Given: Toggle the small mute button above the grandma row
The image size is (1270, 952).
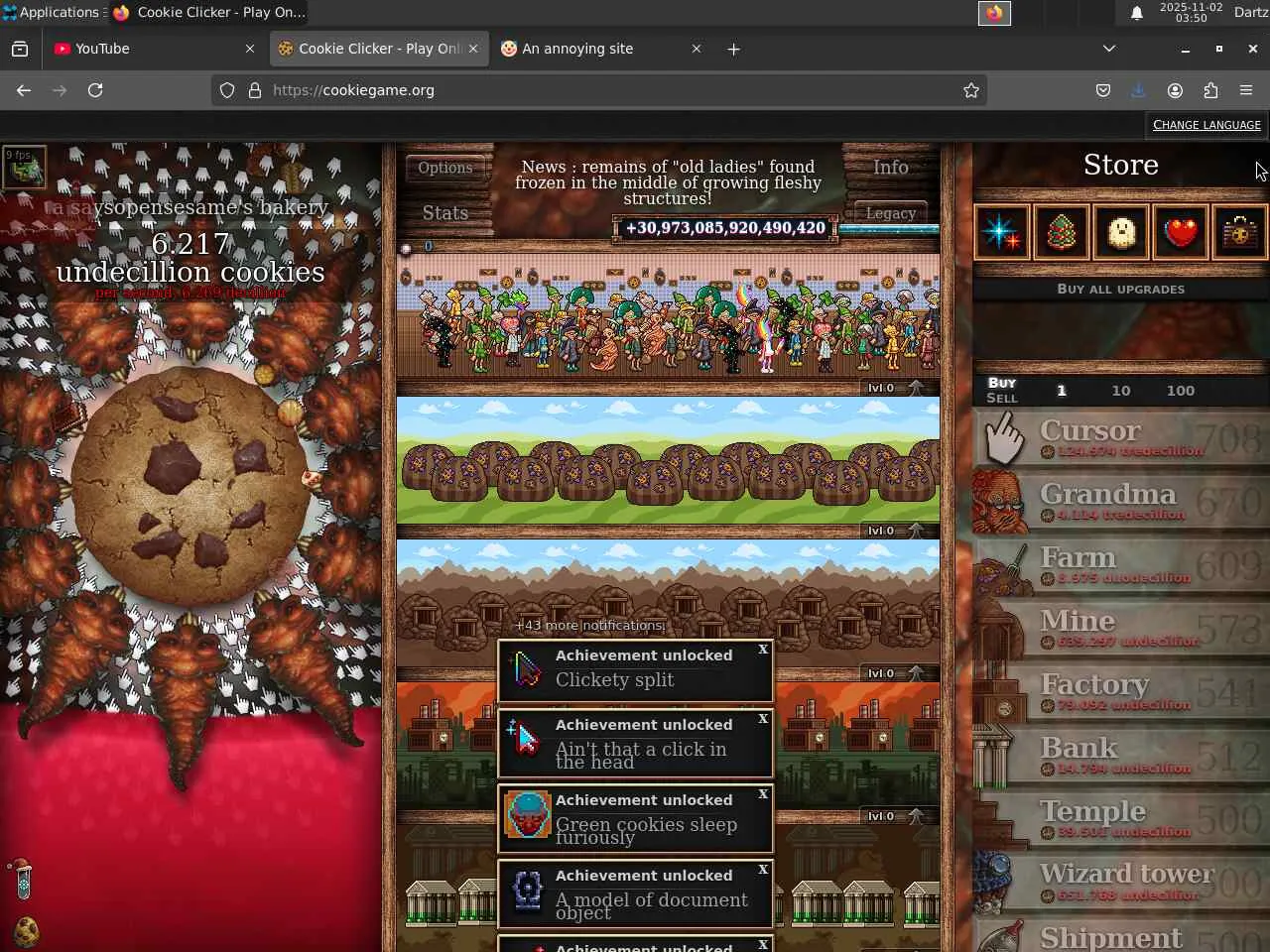Looking at the screenshot, I should 406,248.
